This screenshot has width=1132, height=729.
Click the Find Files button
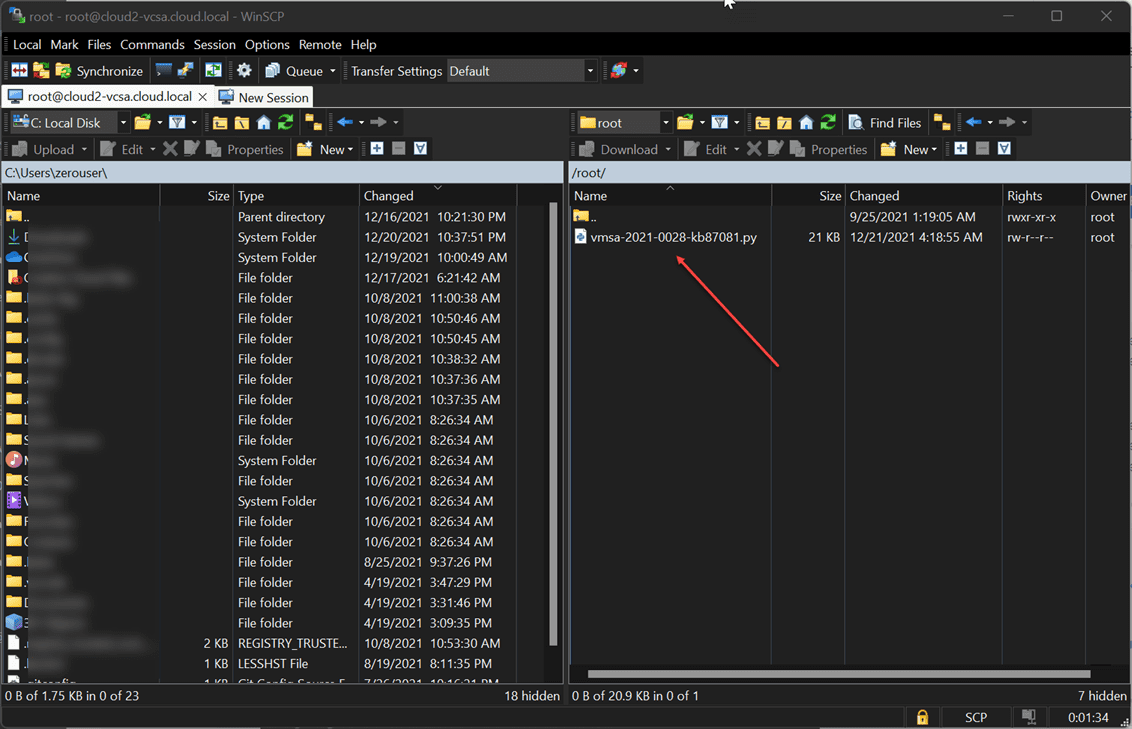885,123
